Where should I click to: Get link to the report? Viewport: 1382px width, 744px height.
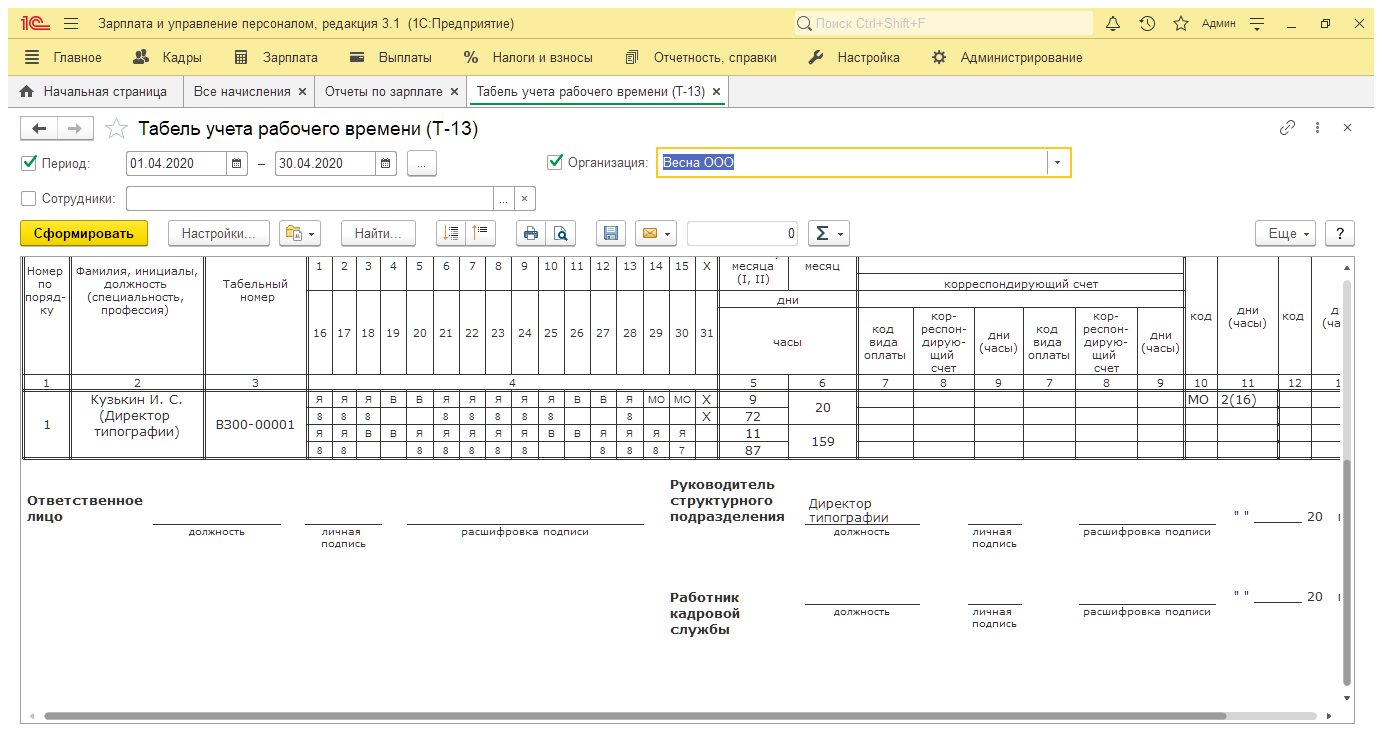1288,128
